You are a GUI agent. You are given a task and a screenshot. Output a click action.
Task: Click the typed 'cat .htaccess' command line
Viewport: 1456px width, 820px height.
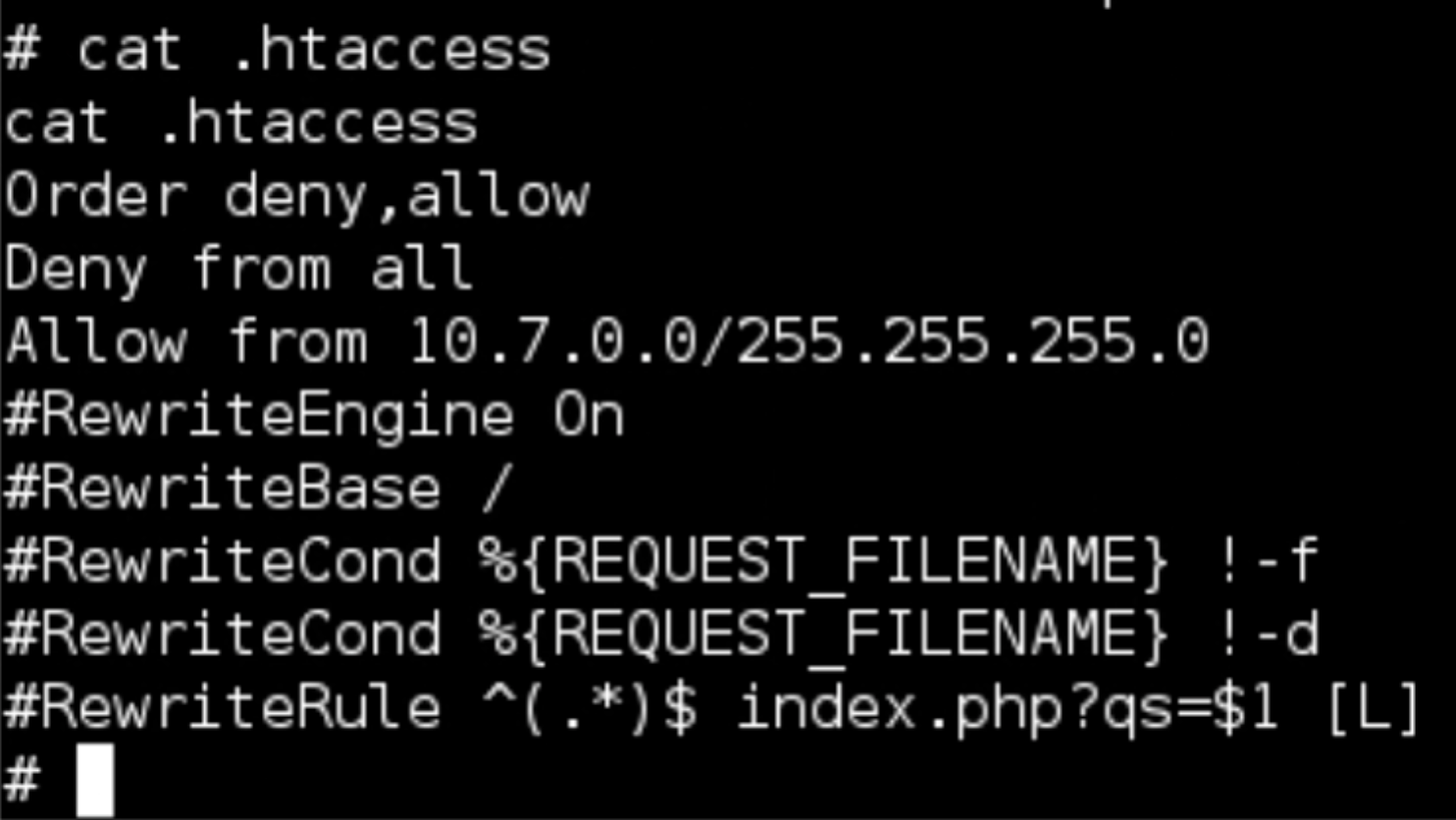pyautogui.click(x=314, y=50)
